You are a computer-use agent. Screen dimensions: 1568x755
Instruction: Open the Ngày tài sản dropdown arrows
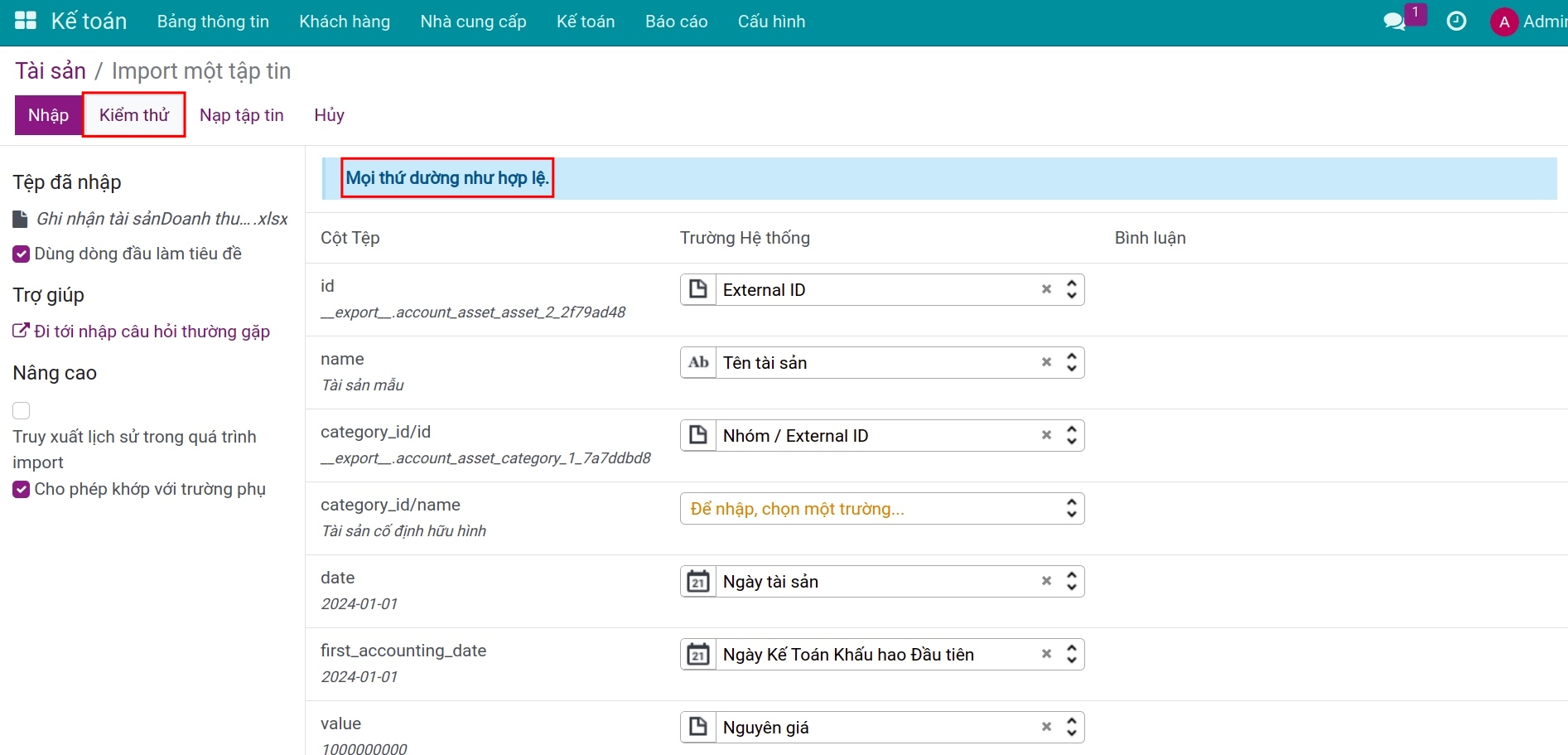pos(1072,581)
